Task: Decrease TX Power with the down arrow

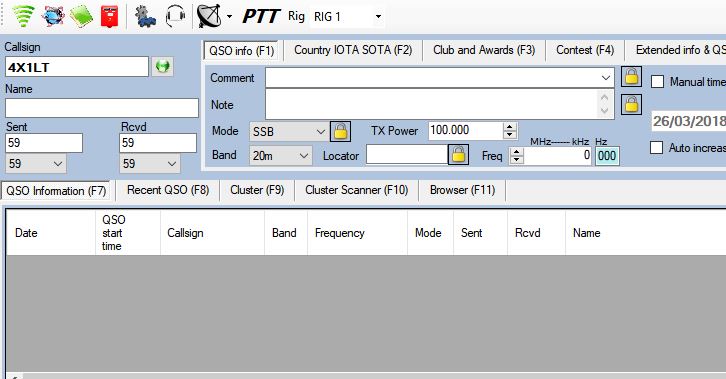Action: (x=510, y=135)
